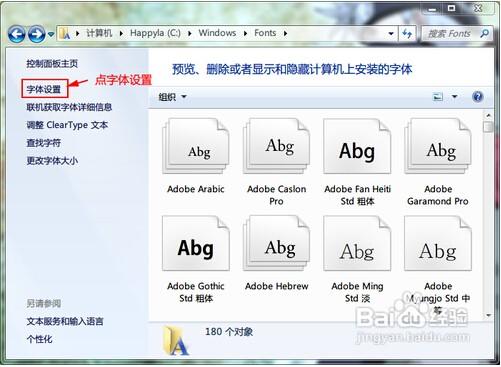Expand the view options dropdown arrow
The width and height of the screenshot is (501, 367).
click(454, 97)
